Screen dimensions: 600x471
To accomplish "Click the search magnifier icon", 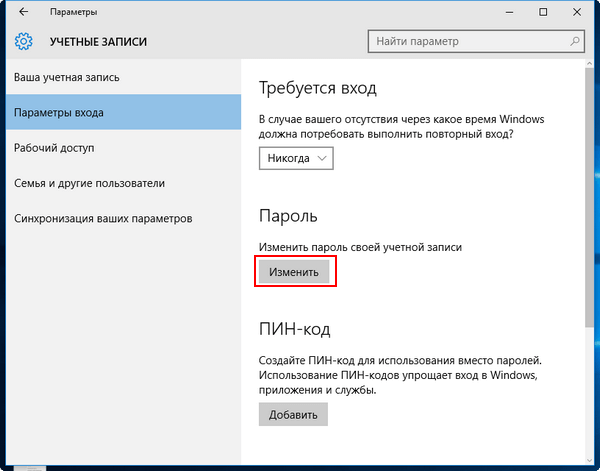I will (x=574, y=41).
